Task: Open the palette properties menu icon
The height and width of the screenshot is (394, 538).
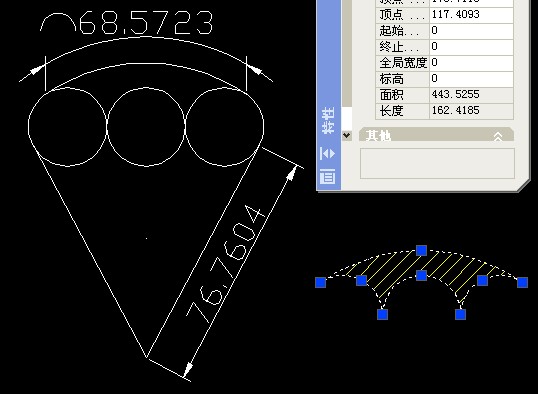Action: [327, 176]
